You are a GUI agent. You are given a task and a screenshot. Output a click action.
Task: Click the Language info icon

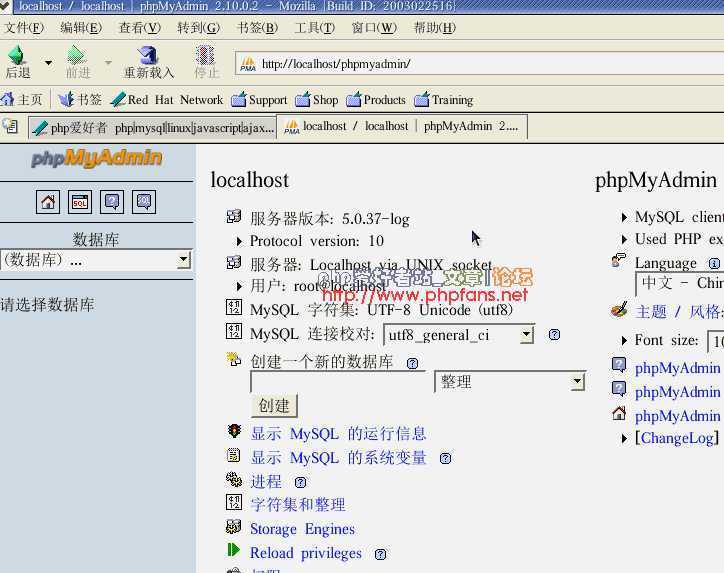click(714, 264)
